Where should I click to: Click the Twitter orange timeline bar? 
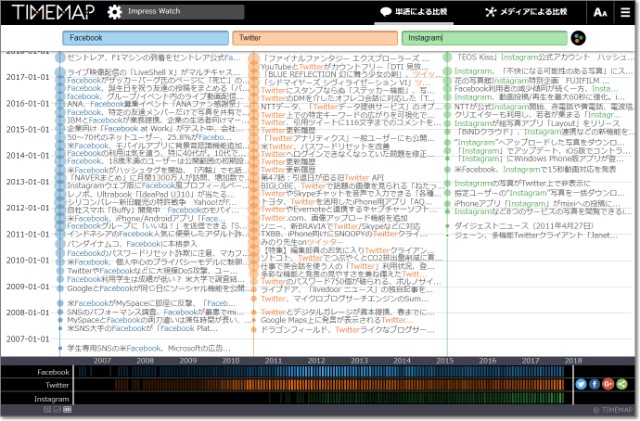(x=320, y=384)
